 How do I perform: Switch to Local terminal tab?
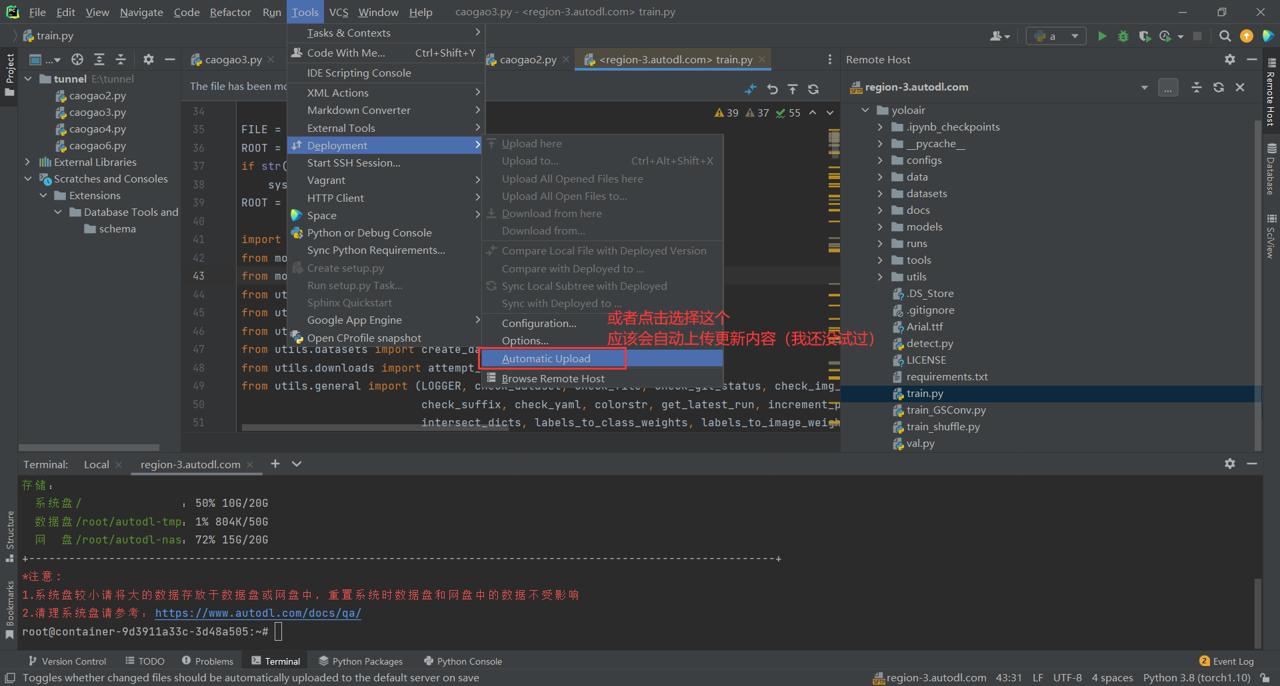[x=96, y=464]
